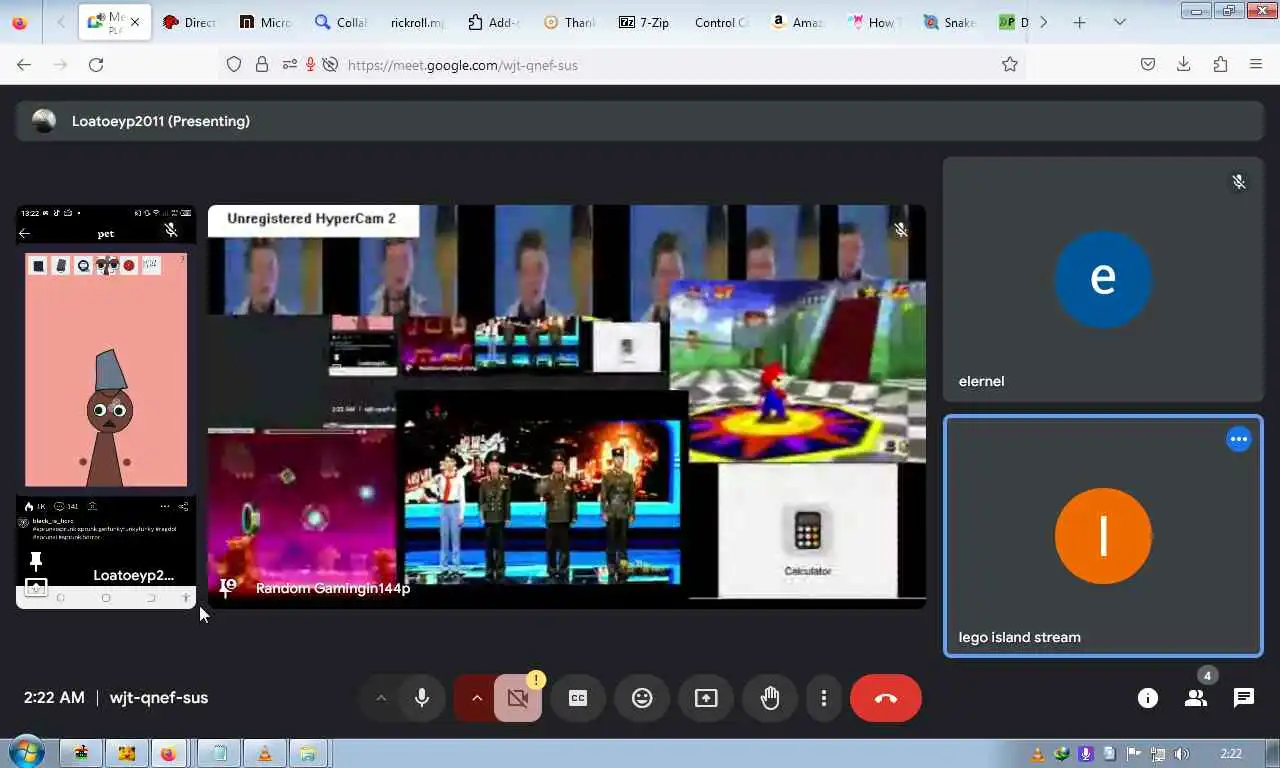Click the Firefox View icon
Screen dimensions: 1280x768
[x=20, y=22]
